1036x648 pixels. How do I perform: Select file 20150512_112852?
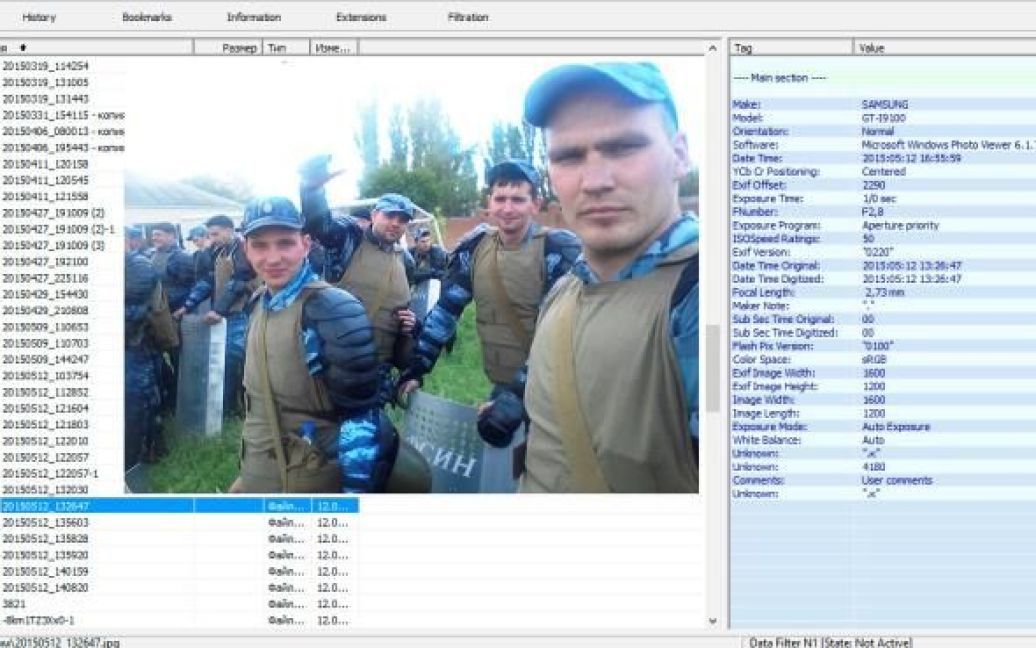pos(45,392)
